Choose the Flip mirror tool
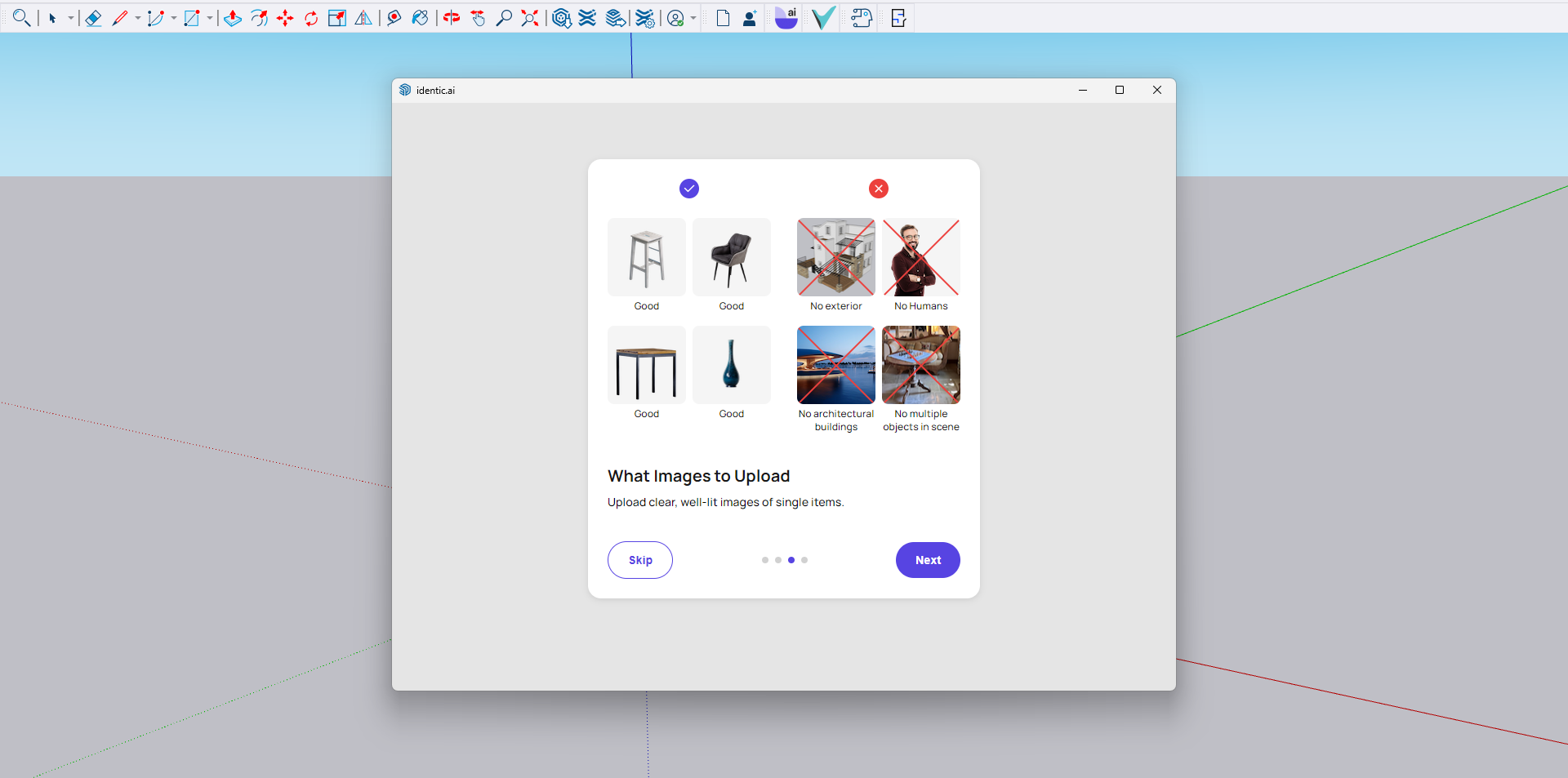This screenshot has height=778, width=1568. (x=363, y=18)
